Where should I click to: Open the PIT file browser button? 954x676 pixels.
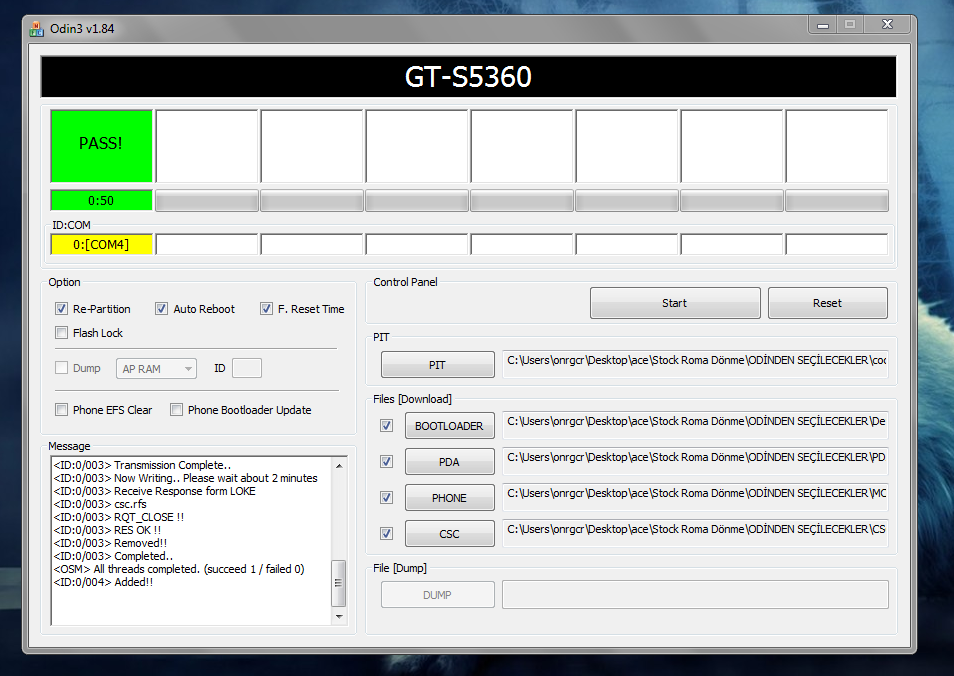click(x=437, y=364)
